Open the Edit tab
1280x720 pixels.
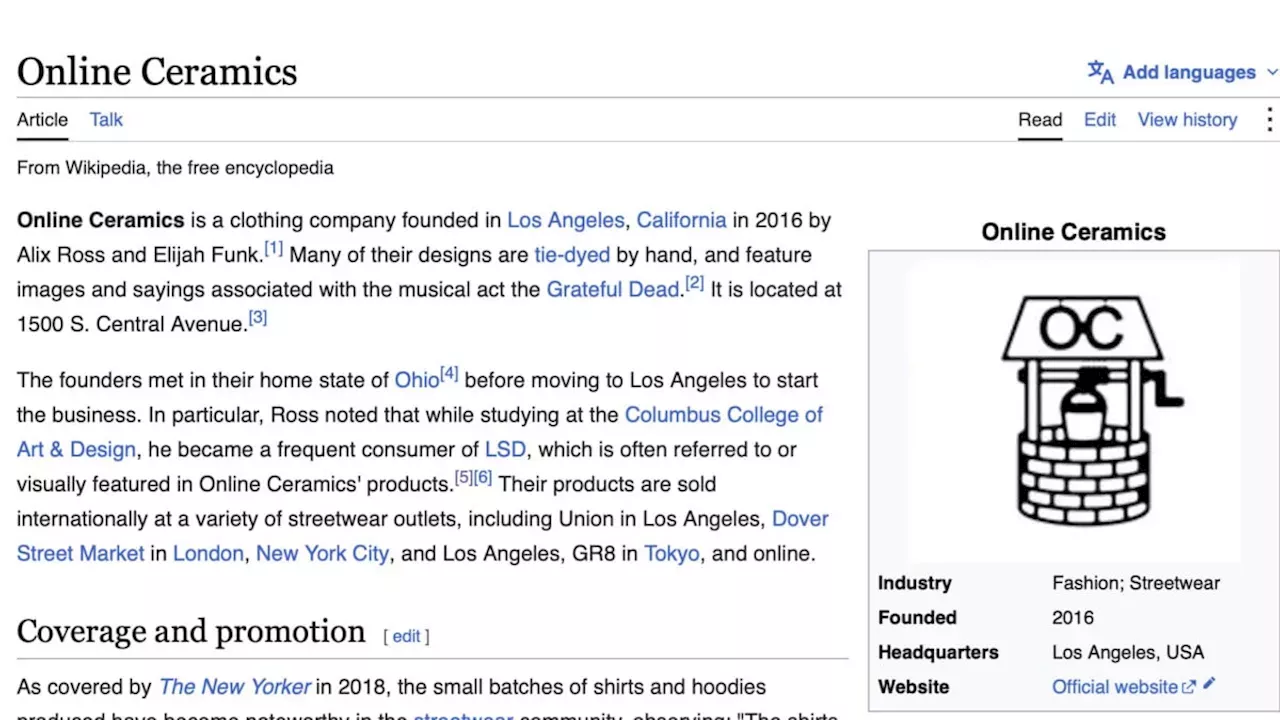(x=1100, y=119)
